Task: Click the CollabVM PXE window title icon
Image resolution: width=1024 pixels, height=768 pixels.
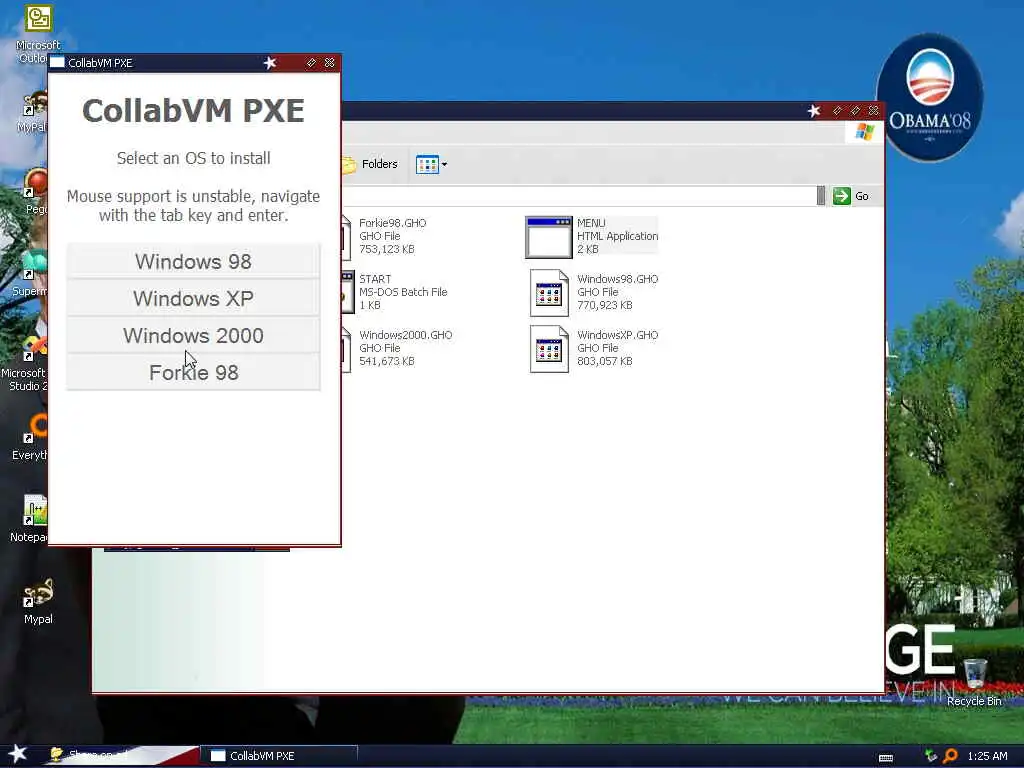Action: (57, 63)
